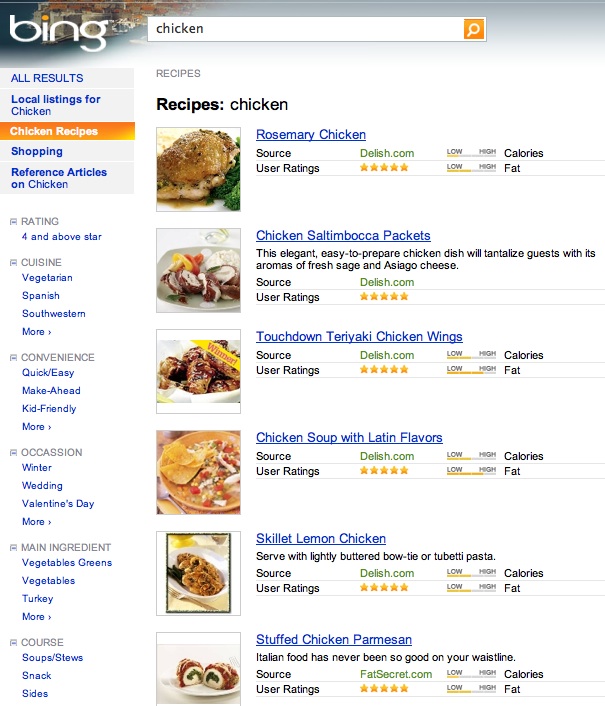The width and height of the screenshot is (605, 706).
Task: Click the Calories low-high meter for Rosemary Chicken
Action: 471,153
